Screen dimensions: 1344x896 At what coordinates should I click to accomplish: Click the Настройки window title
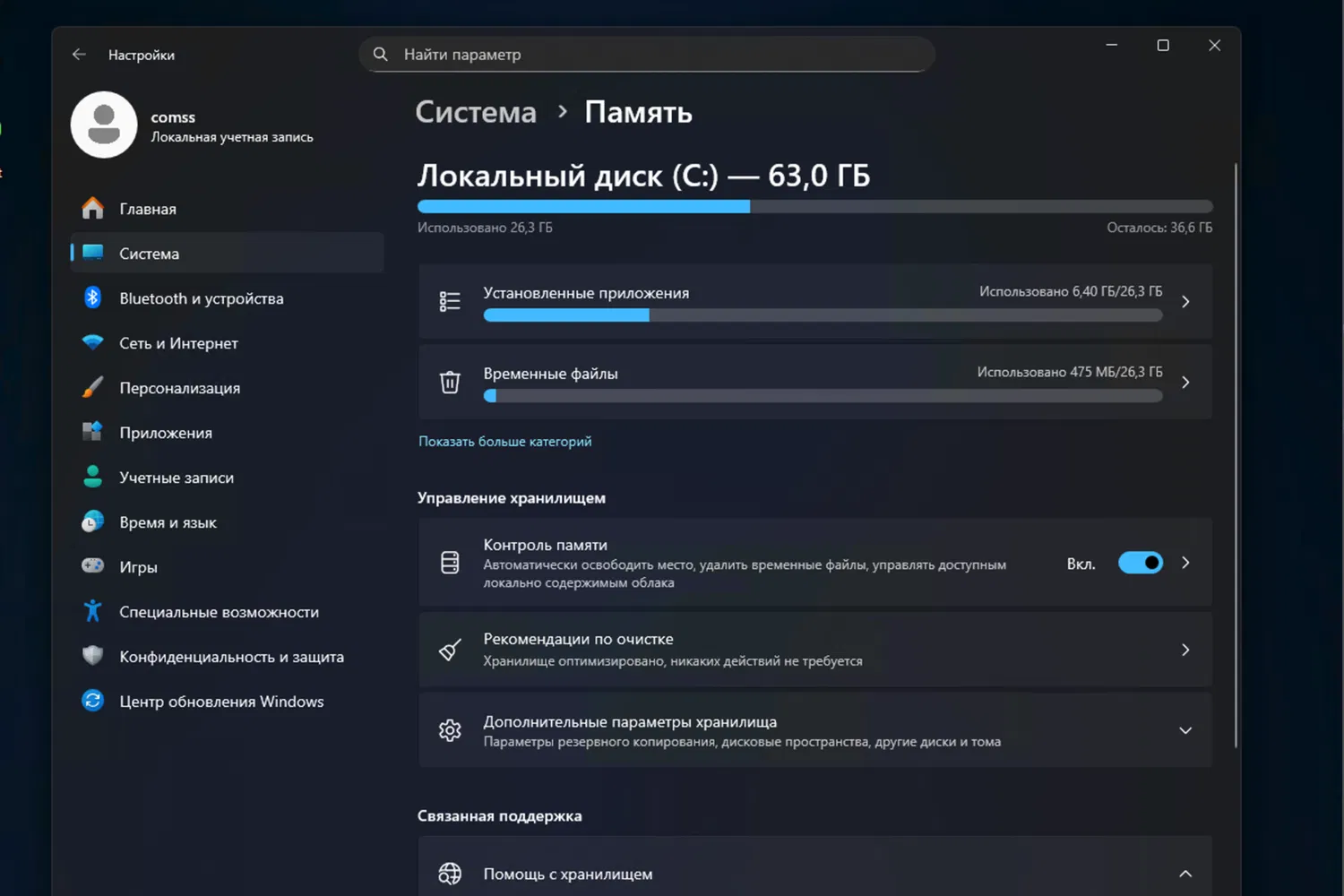(142, 56)
